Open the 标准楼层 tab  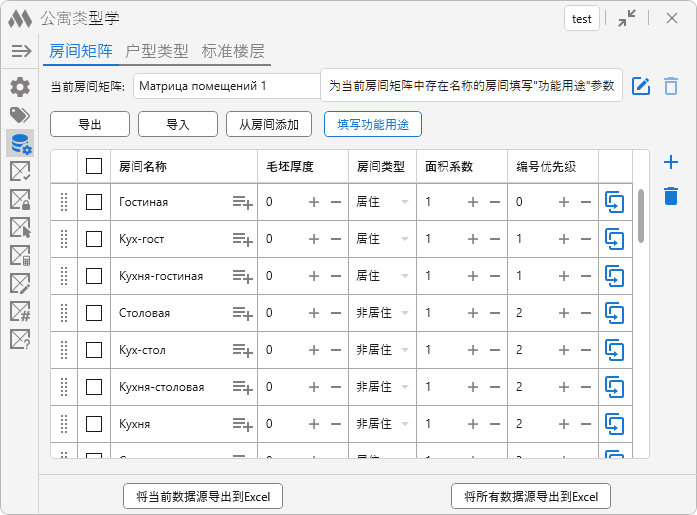(x=233, y=51)
